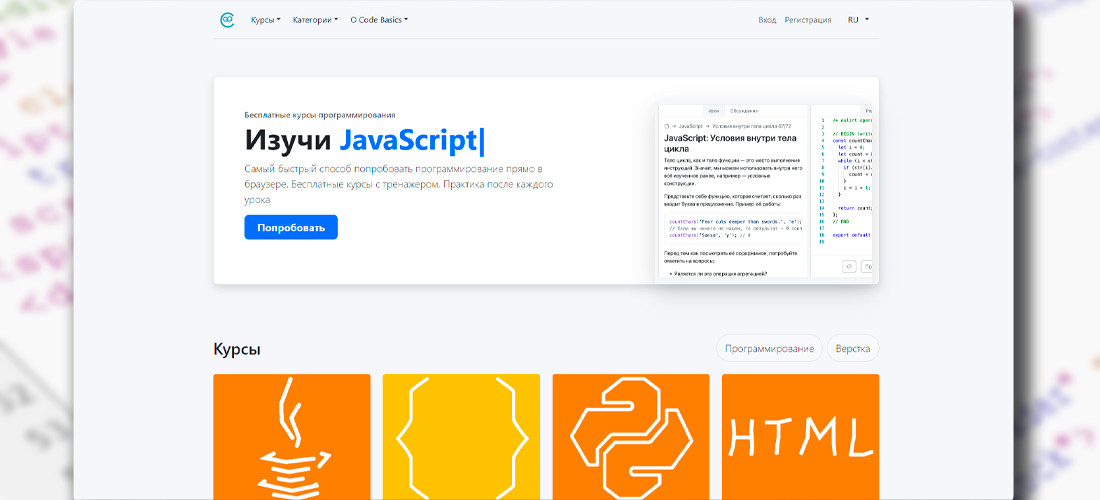Filter courses by Верстка
This screenshot has height=500, width=1100.
pos(853,348)
